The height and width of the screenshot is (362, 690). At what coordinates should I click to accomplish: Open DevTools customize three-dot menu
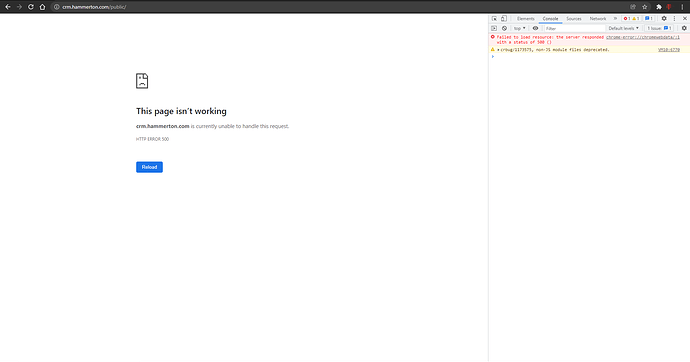coord(674,18)
